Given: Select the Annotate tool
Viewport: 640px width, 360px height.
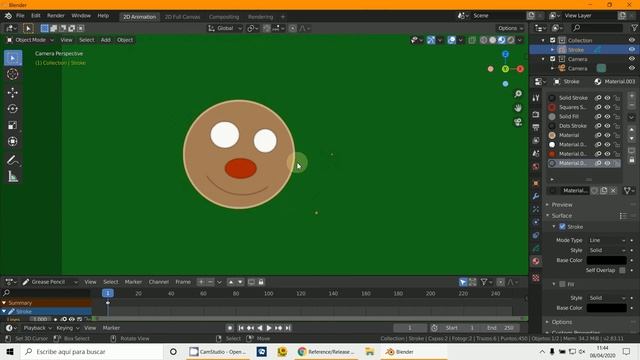Looking at the screenshot, I should [x=13, y=160].
